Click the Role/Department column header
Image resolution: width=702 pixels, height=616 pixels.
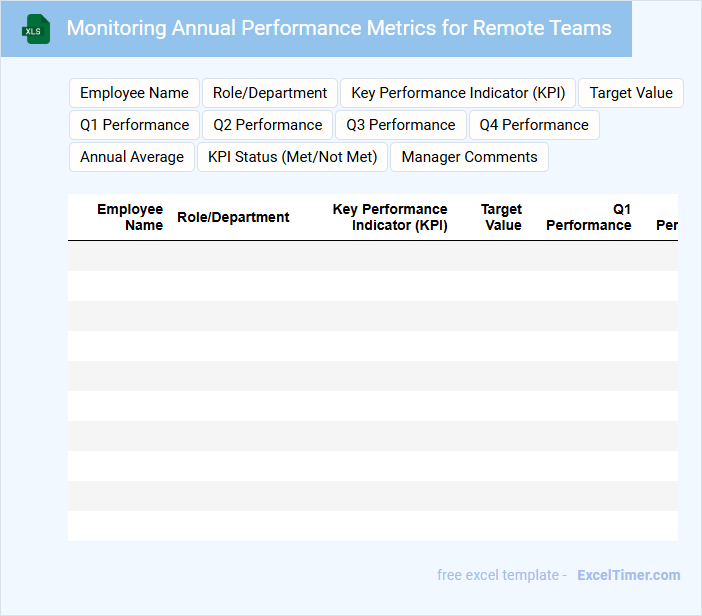233,217
